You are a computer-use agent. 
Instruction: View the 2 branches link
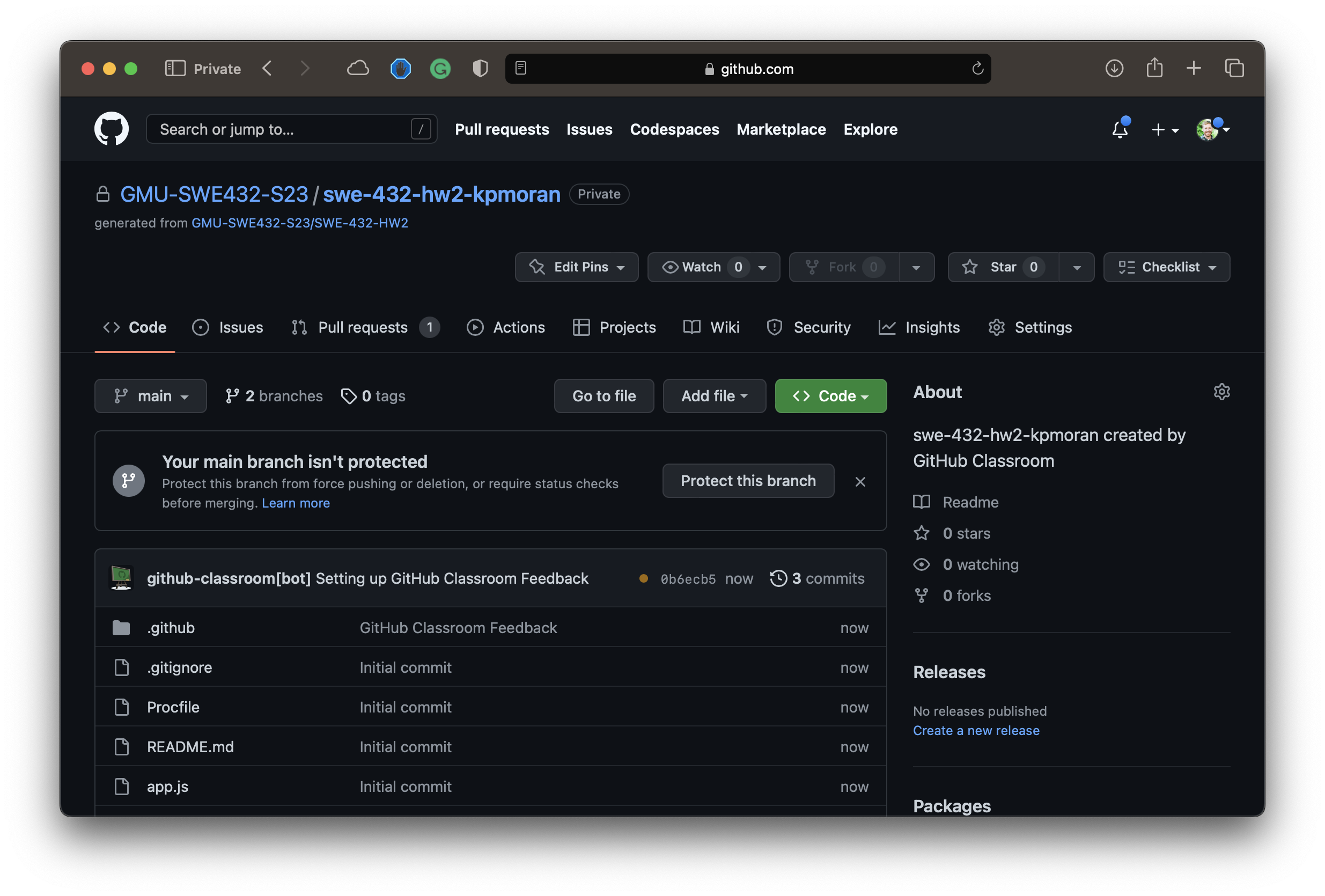pos(274,396)
